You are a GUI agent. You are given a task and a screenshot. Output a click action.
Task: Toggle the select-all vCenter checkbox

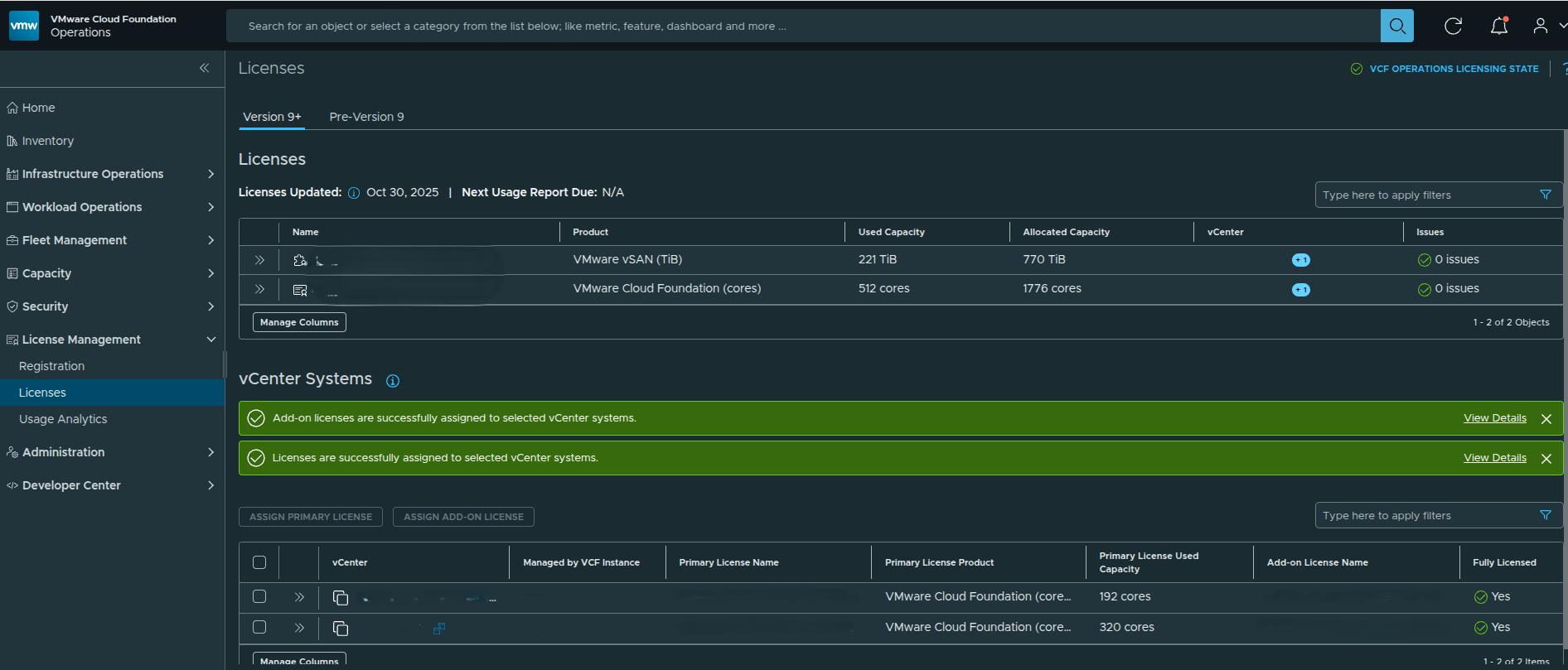259,562
